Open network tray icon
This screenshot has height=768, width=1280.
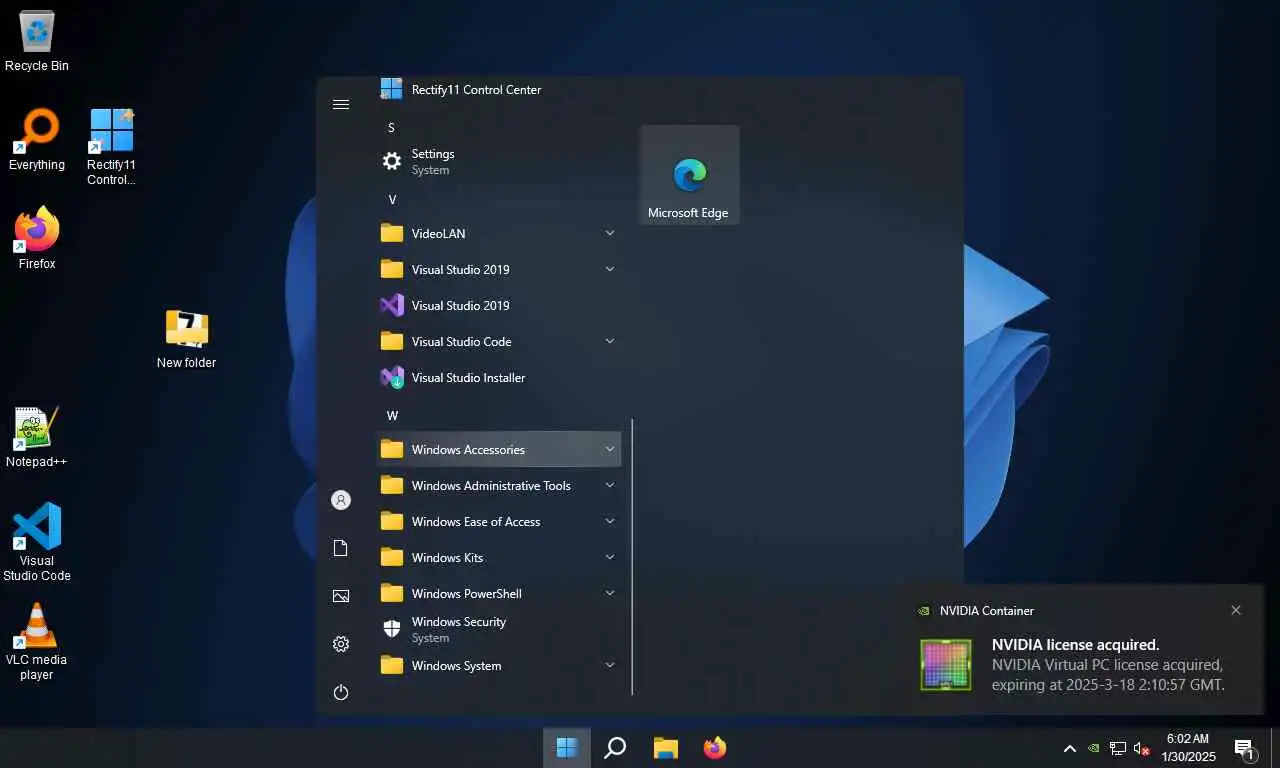1118,748
